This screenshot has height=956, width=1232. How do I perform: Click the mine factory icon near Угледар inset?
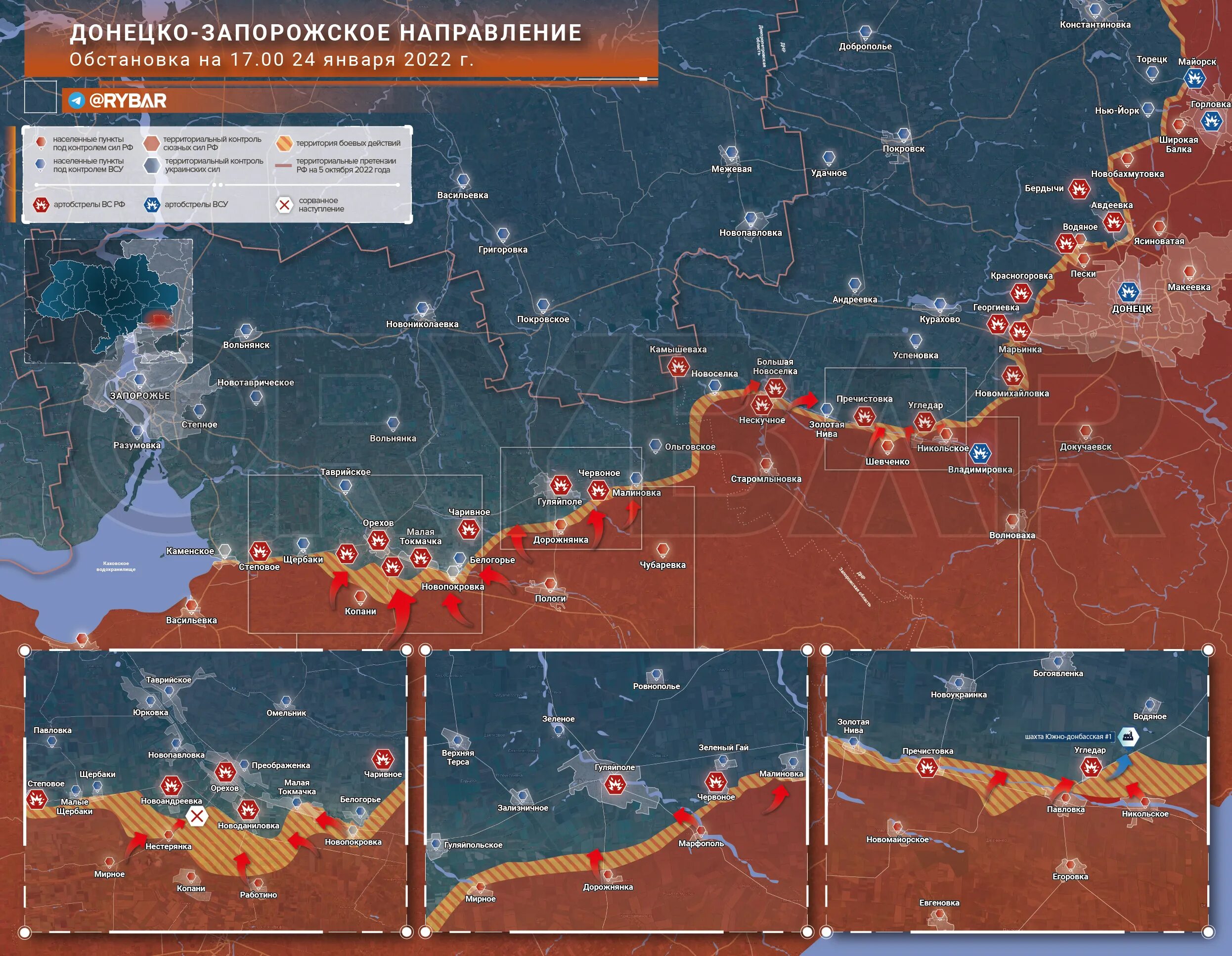tap(1128, 736)
